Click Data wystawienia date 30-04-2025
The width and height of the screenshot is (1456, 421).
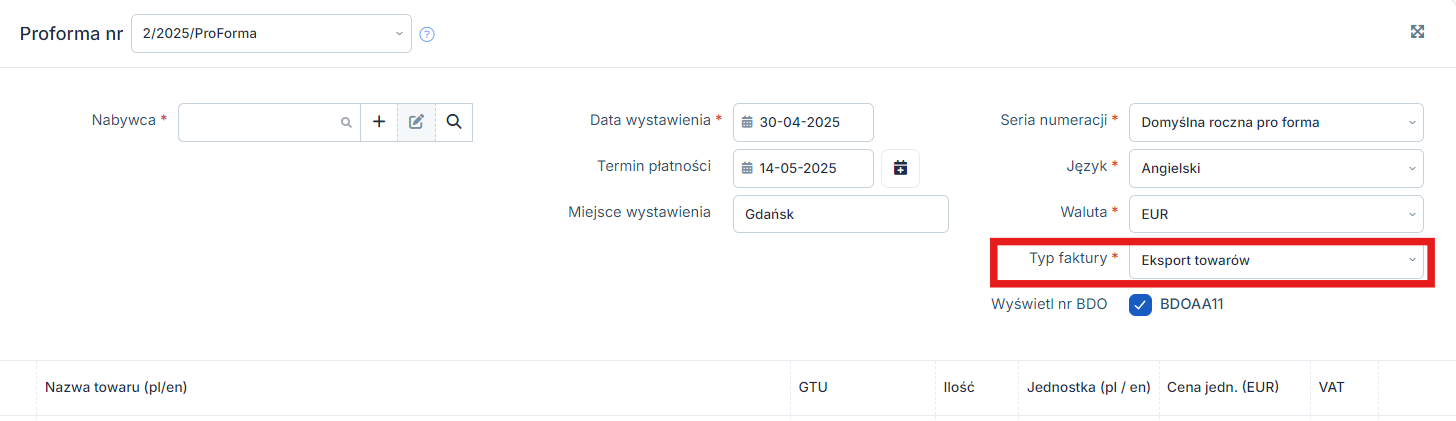pyautogui.click(x=799, y=123)
